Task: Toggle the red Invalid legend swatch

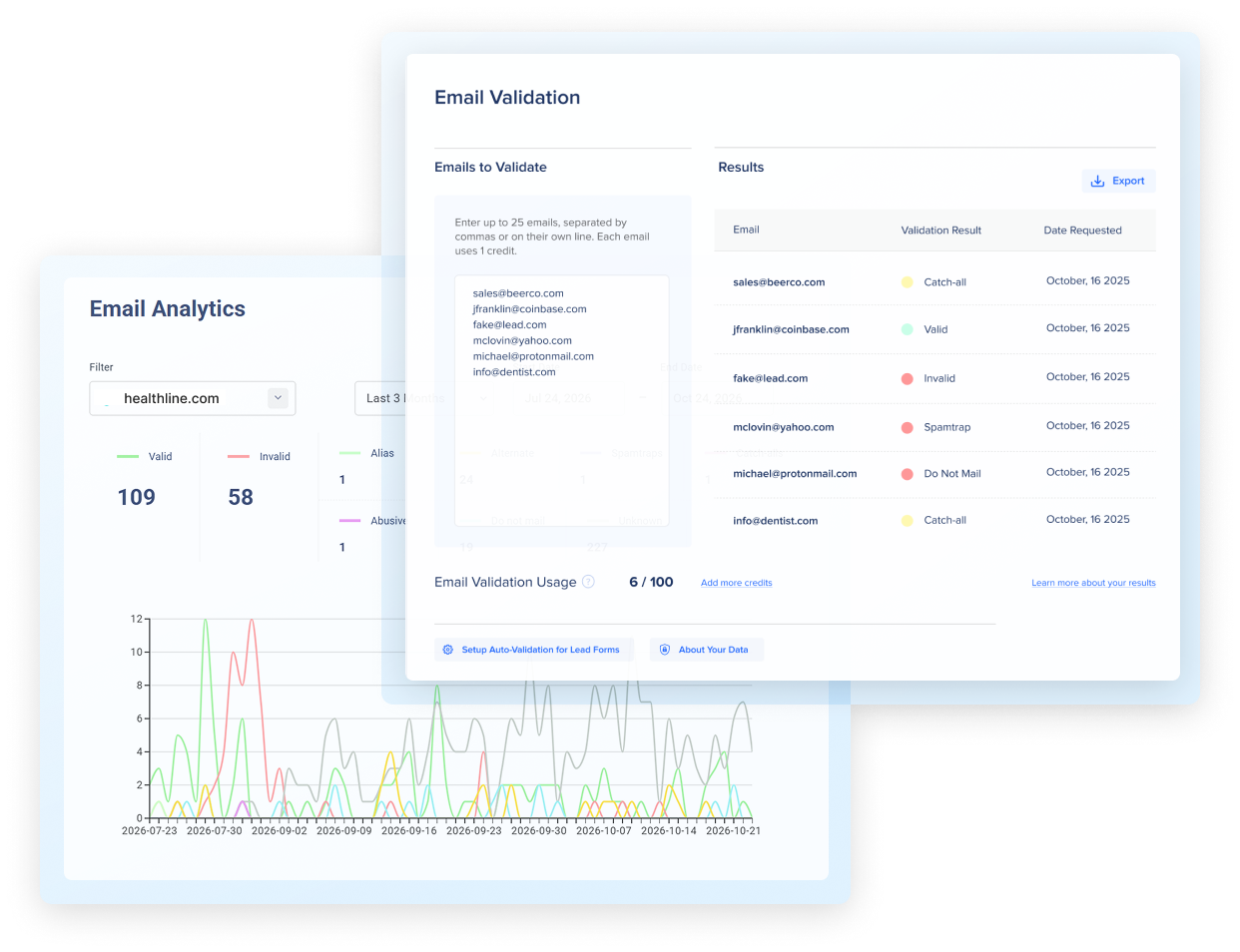Action: coord(239,456)
